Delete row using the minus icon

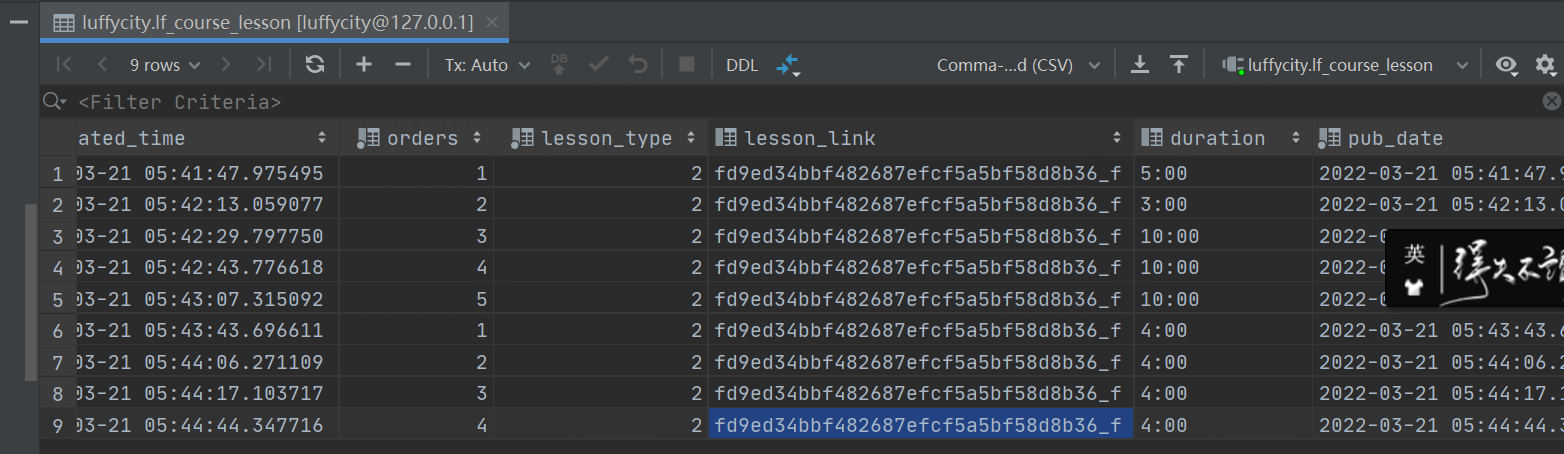[403, 65]
